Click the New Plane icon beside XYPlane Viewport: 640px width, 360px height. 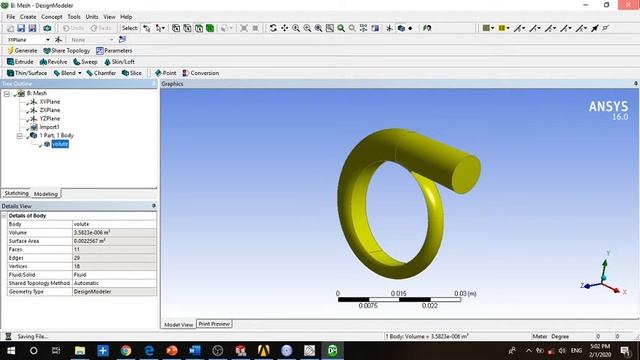(x=58, y=40)
